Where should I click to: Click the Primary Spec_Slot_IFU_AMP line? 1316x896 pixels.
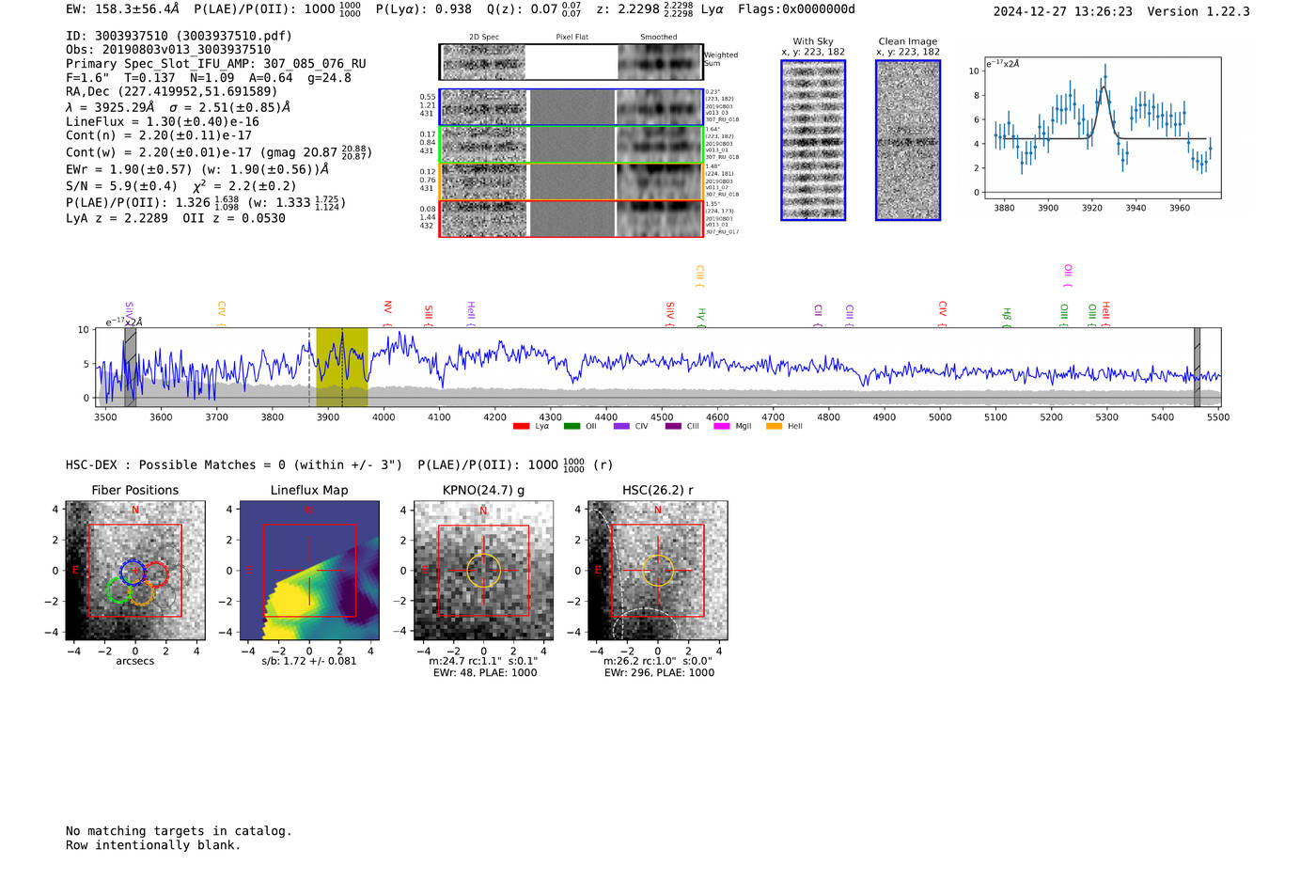pyautogui.click(x=216, y=64)
